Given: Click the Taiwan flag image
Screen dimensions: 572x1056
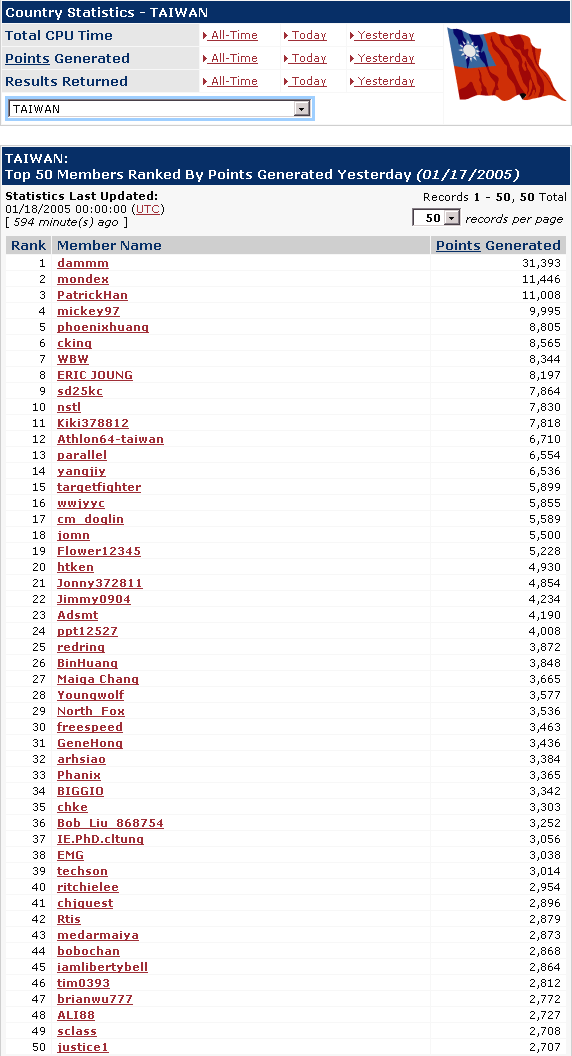Looking at the screenshot, I should (505, 65).
